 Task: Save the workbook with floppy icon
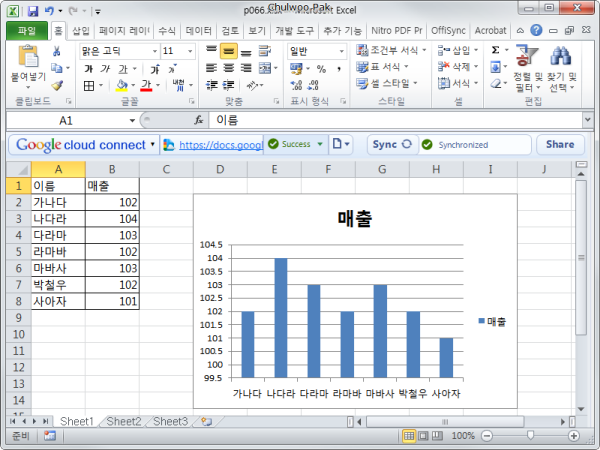[33, 11]
